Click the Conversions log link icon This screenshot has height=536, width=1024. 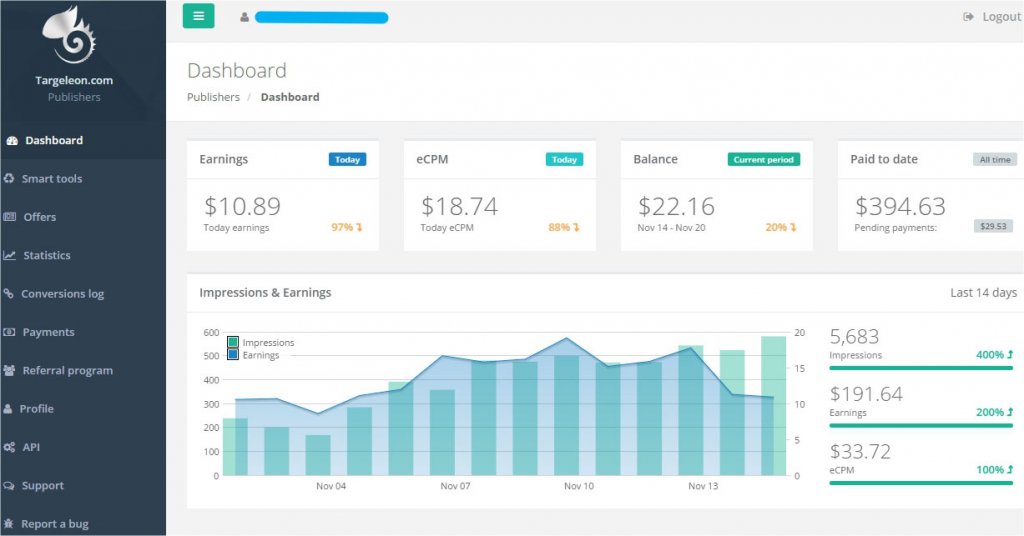[9, 294]
